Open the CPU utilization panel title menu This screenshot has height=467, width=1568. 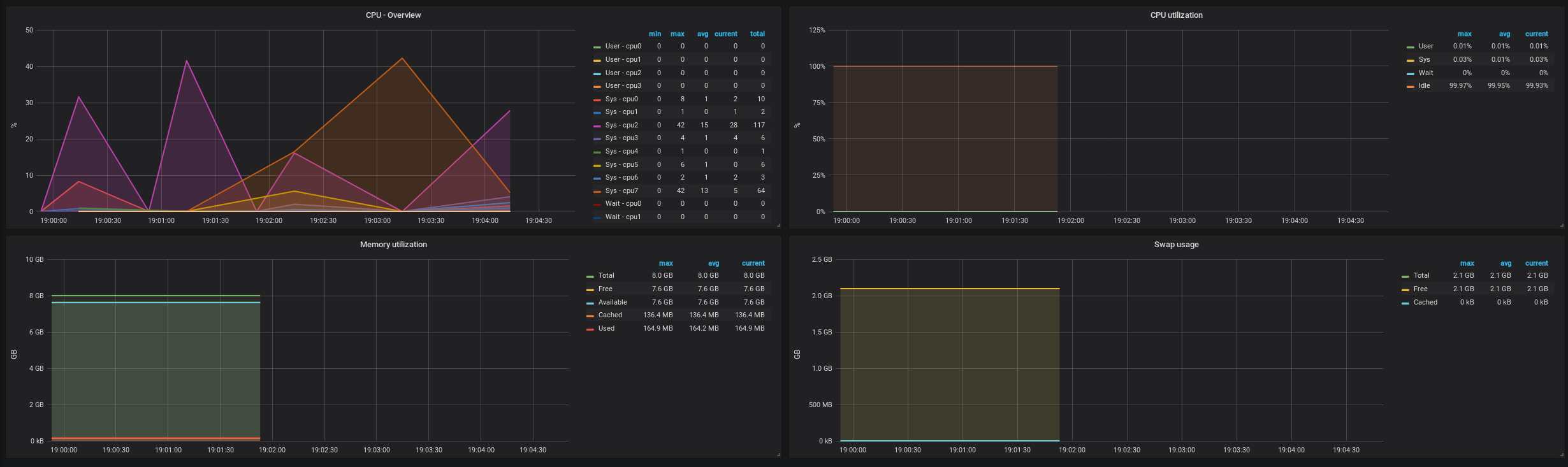coord(1176,15)
